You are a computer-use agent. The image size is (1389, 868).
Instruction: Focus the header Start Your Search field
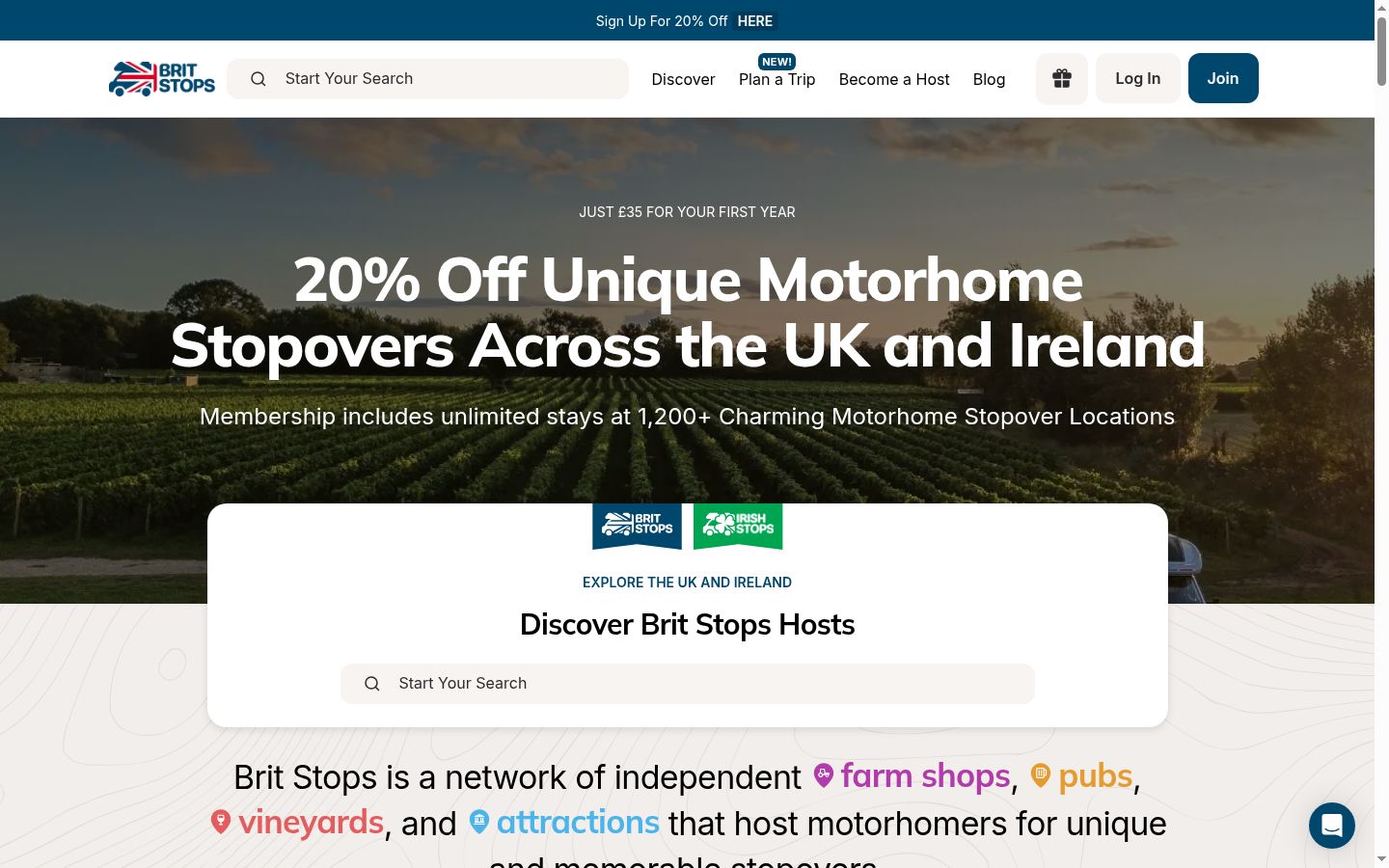coord(427,79)
